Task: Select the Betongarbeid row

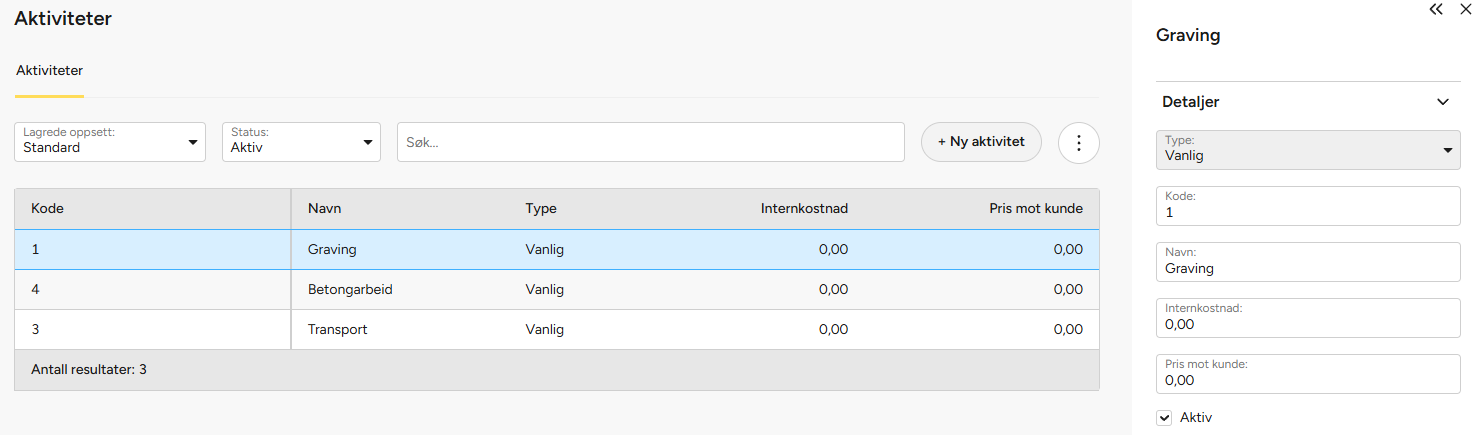Action: pyautogui.click(x=556, y=289)
